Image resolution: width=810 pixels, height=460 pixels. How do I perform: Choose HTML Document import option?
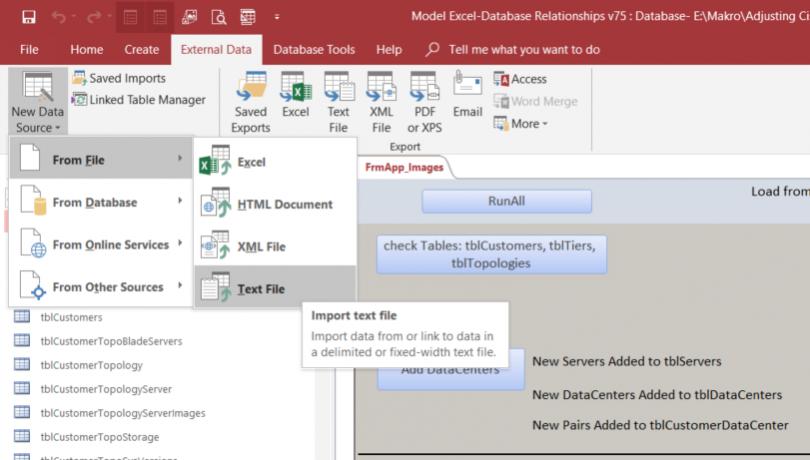[x=275, y=204]
